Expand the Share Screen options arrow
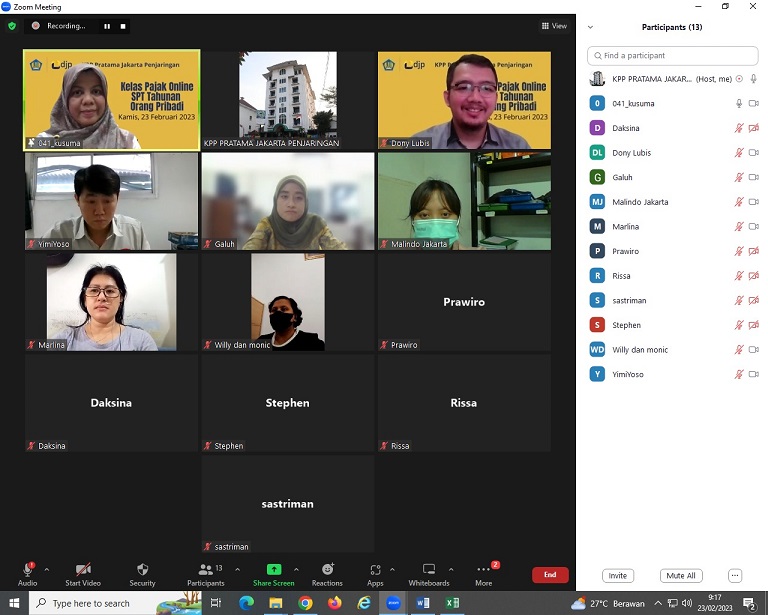Viewport: 768px width, 615px height. click(296, 569)
